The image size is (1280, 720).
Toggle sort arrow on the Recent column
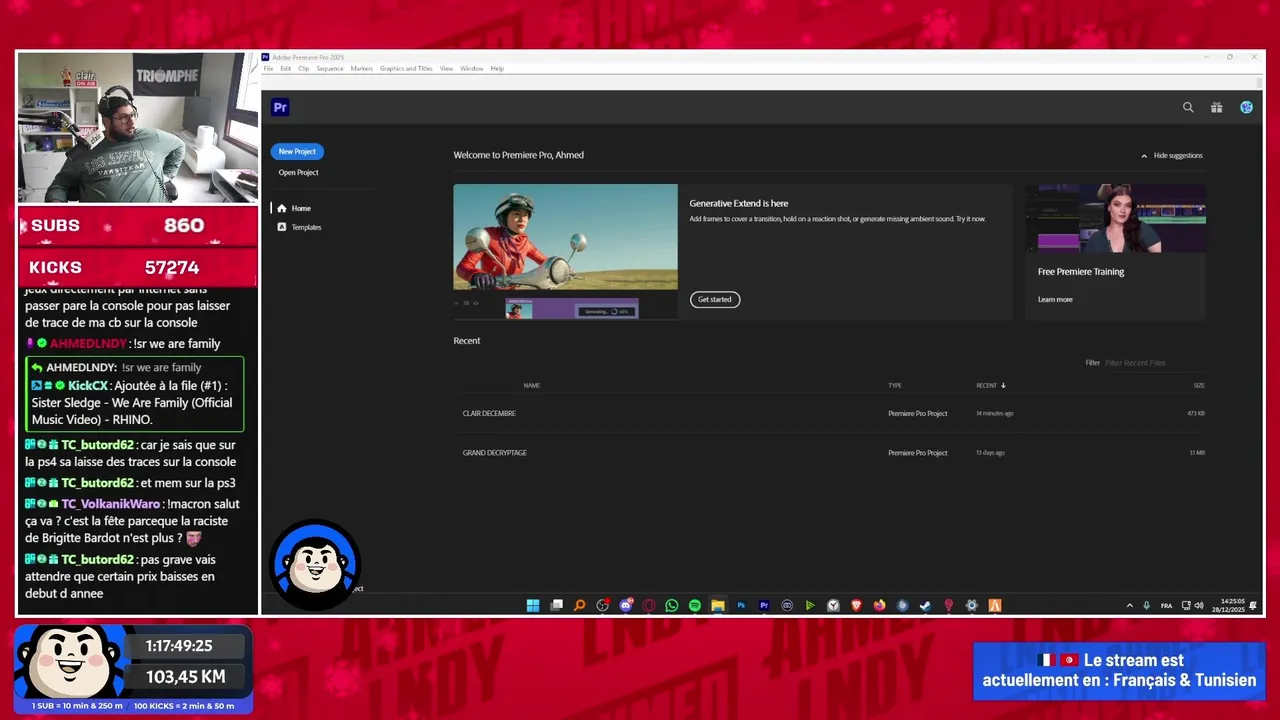pos(1003,385)
